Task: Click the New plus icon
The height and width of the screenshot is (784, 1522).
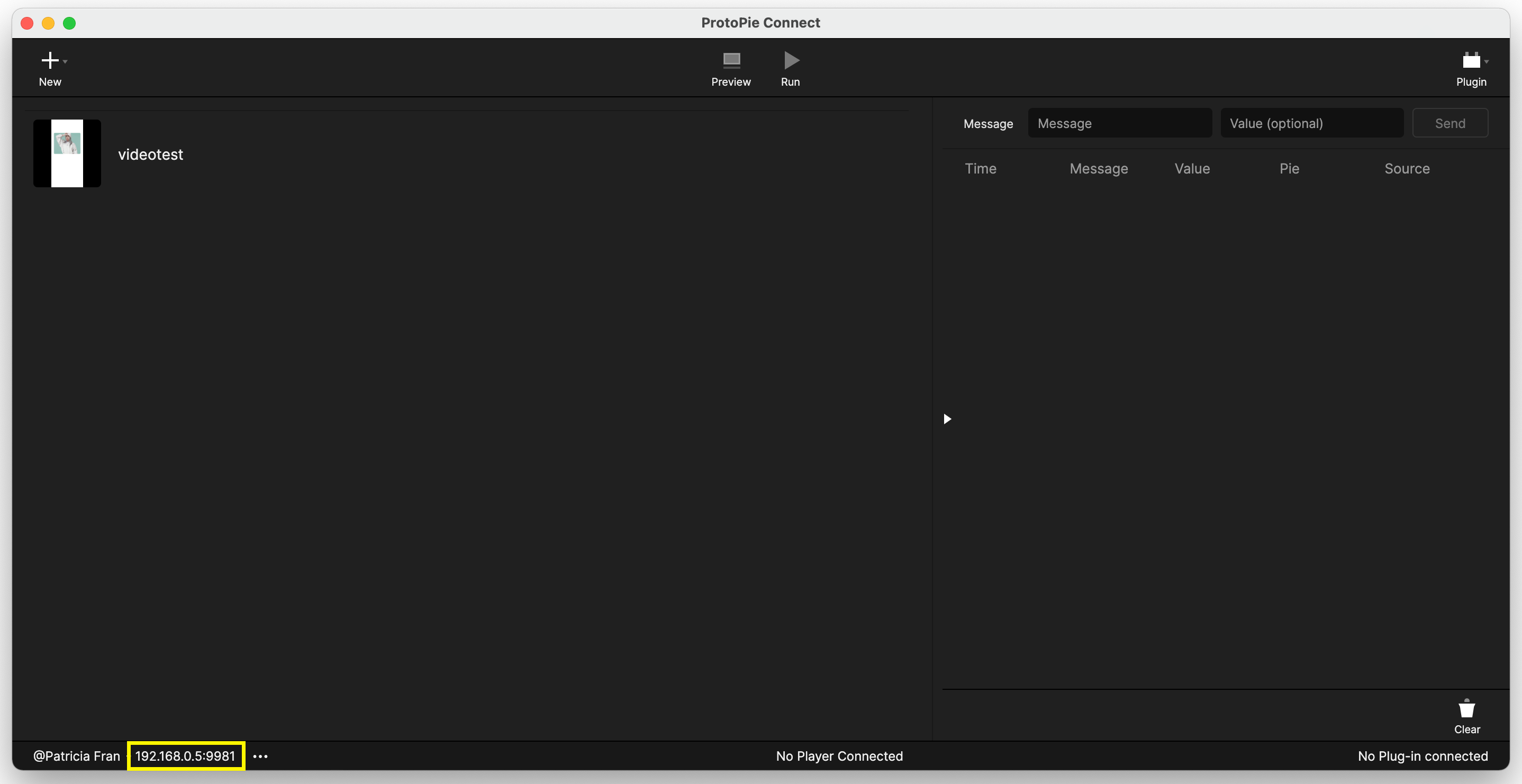Action: (50, 60)
